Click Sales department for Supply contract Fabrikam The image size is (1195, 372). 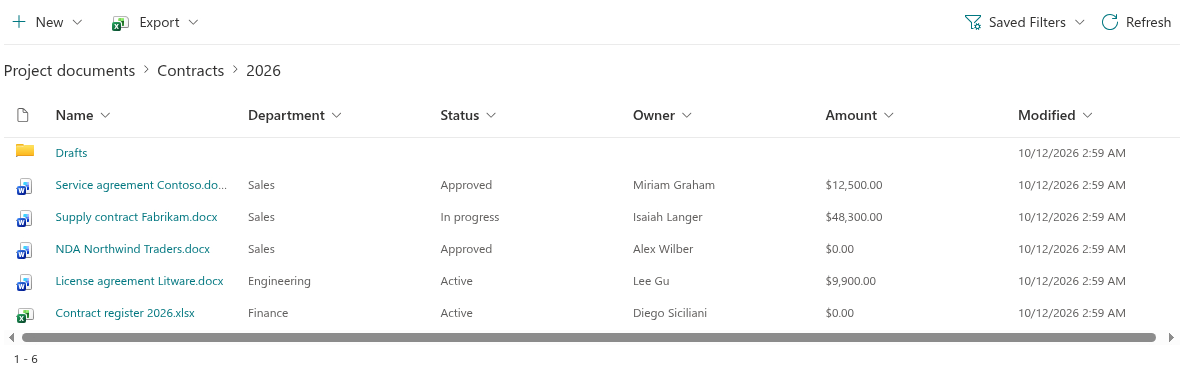pos(261,217)
